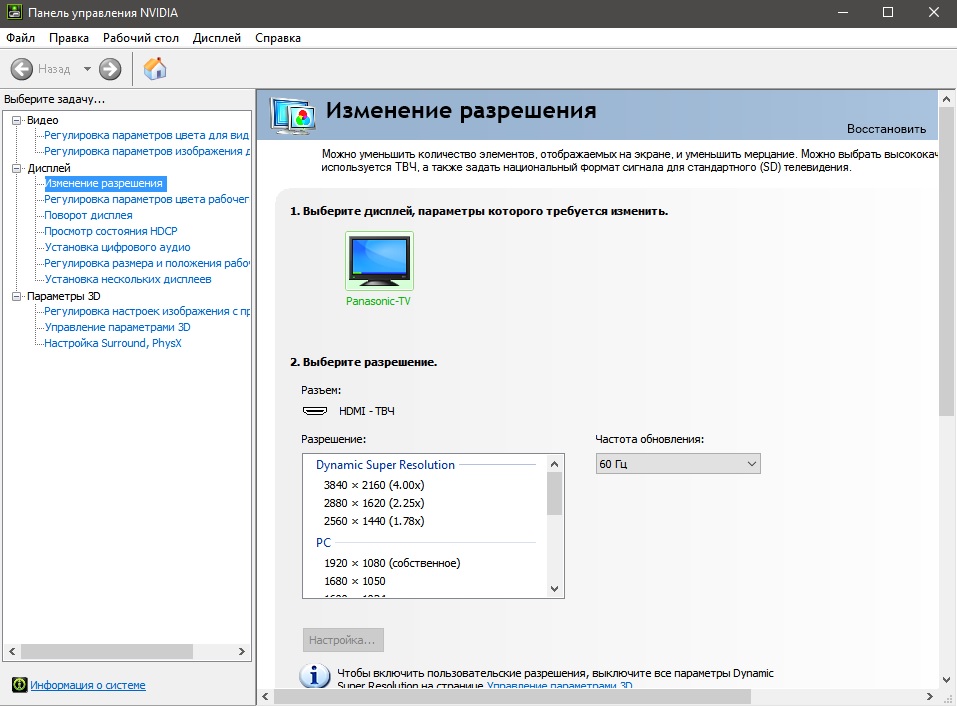Open the Дисплей menu
Screen dimensions: 957x706
[x=217, y=38]
